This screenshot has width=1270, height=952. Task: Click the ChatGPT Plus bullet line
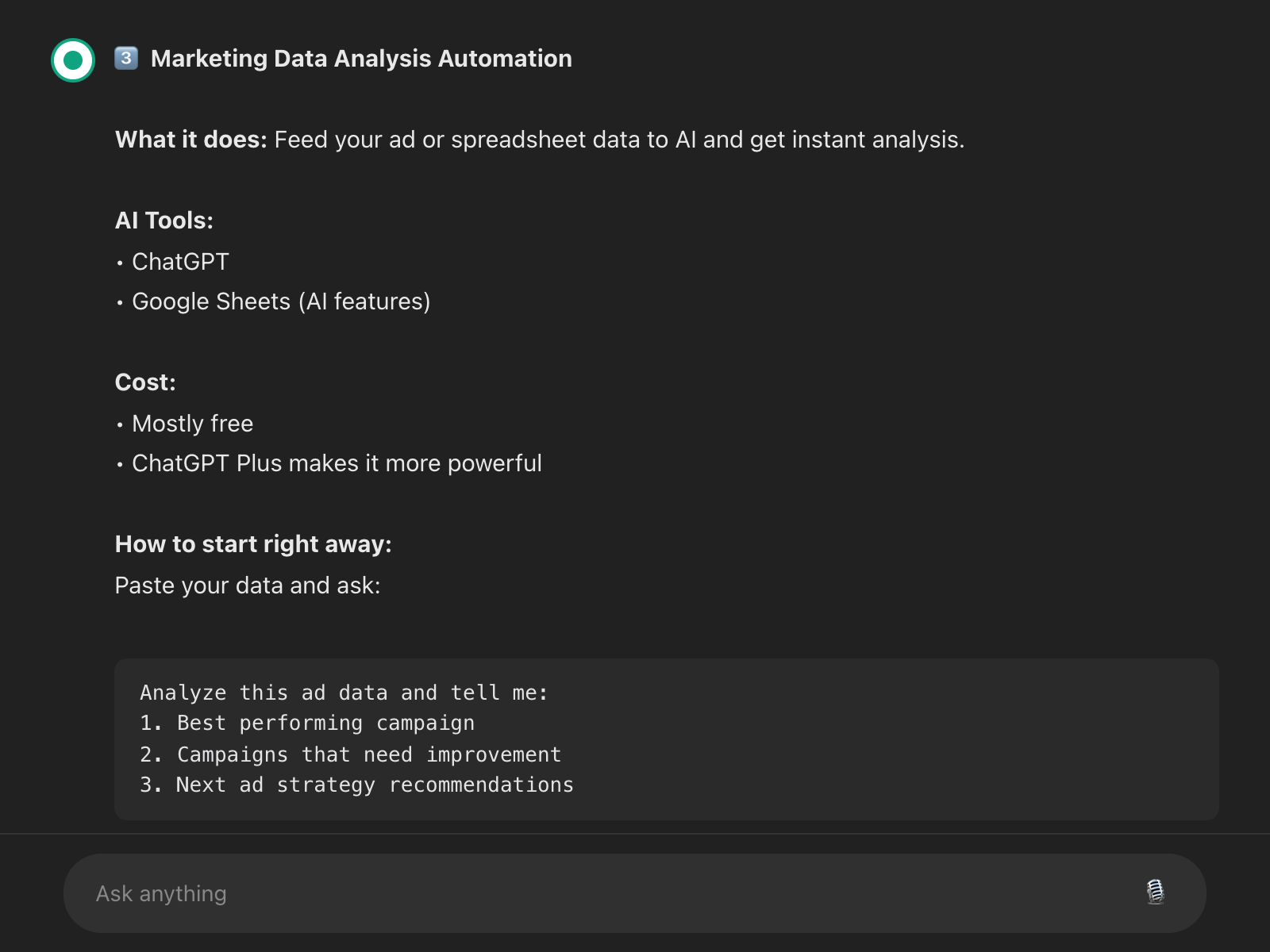[337, 463]
